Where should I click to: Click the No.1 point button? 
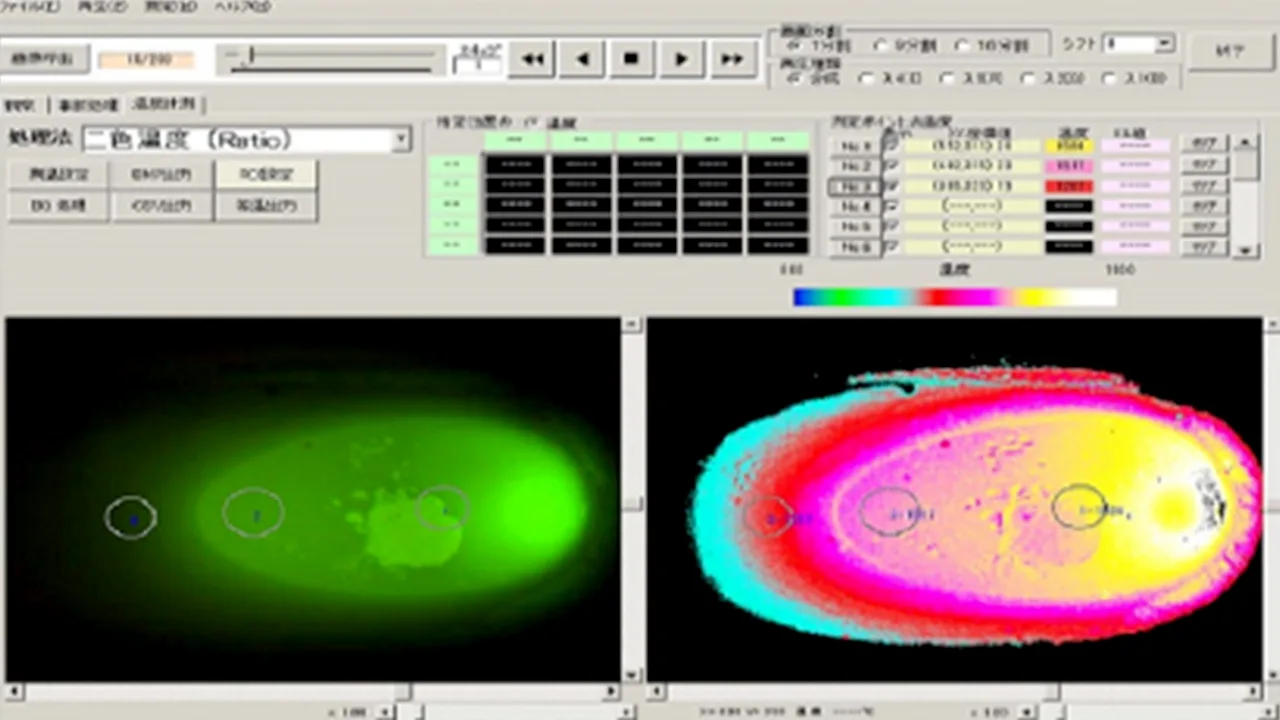[855, 146]
